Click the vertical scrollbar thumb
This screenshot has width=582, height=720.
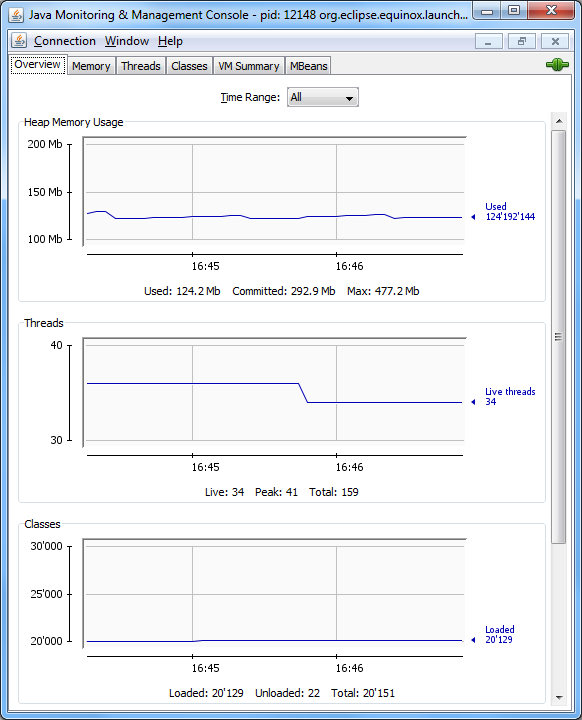(559, 337)
